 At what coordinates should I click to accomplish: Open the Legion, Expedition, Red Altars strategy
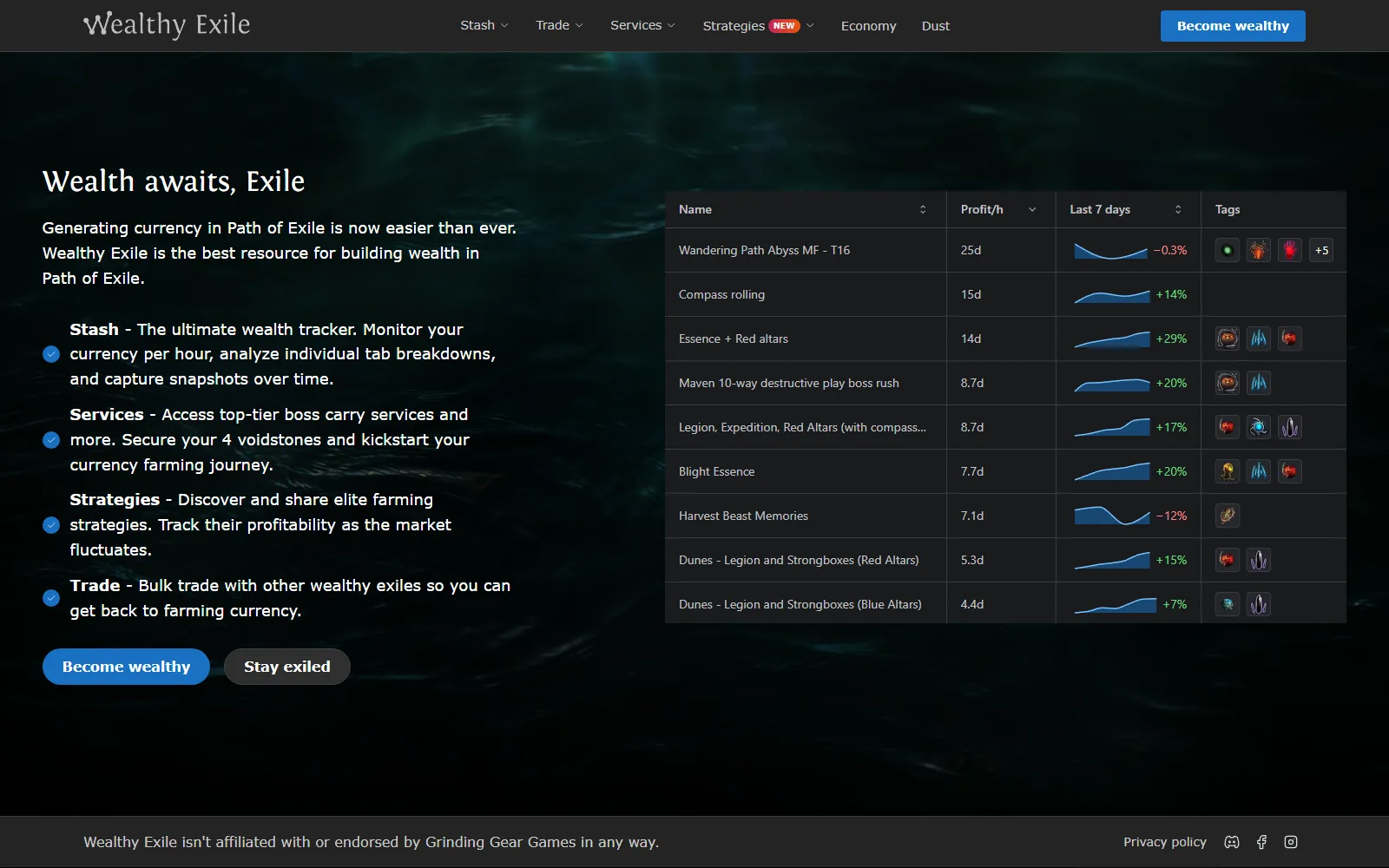[802, 427]
